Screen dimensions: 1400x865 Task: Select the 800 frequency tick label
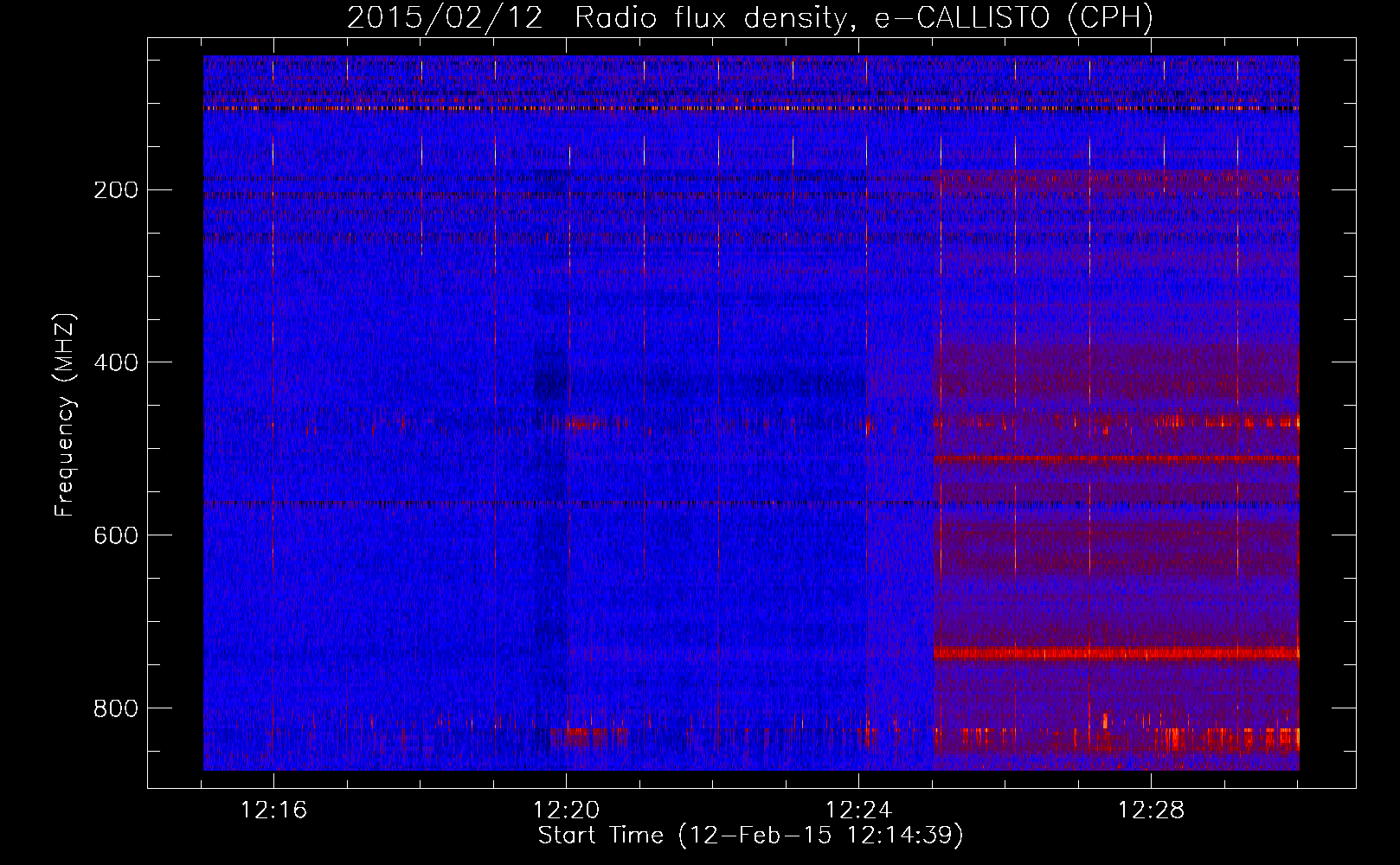(x=116, y=709)
